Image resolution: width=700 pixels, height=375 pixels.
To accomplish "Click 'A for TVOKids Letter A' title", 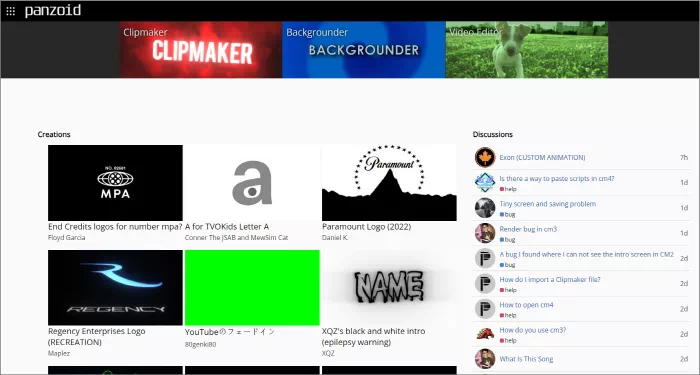I will (227, 227).
